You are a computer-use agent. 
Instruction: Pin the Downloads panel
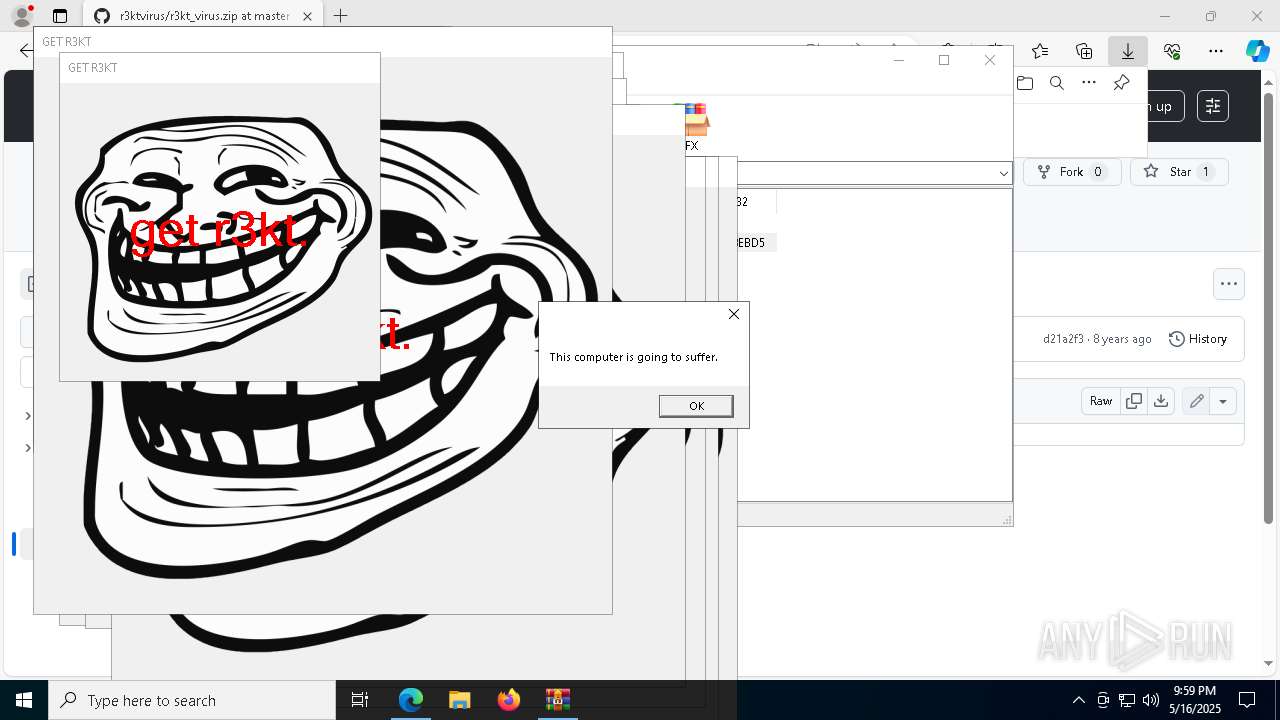[x=1121, y=83]
